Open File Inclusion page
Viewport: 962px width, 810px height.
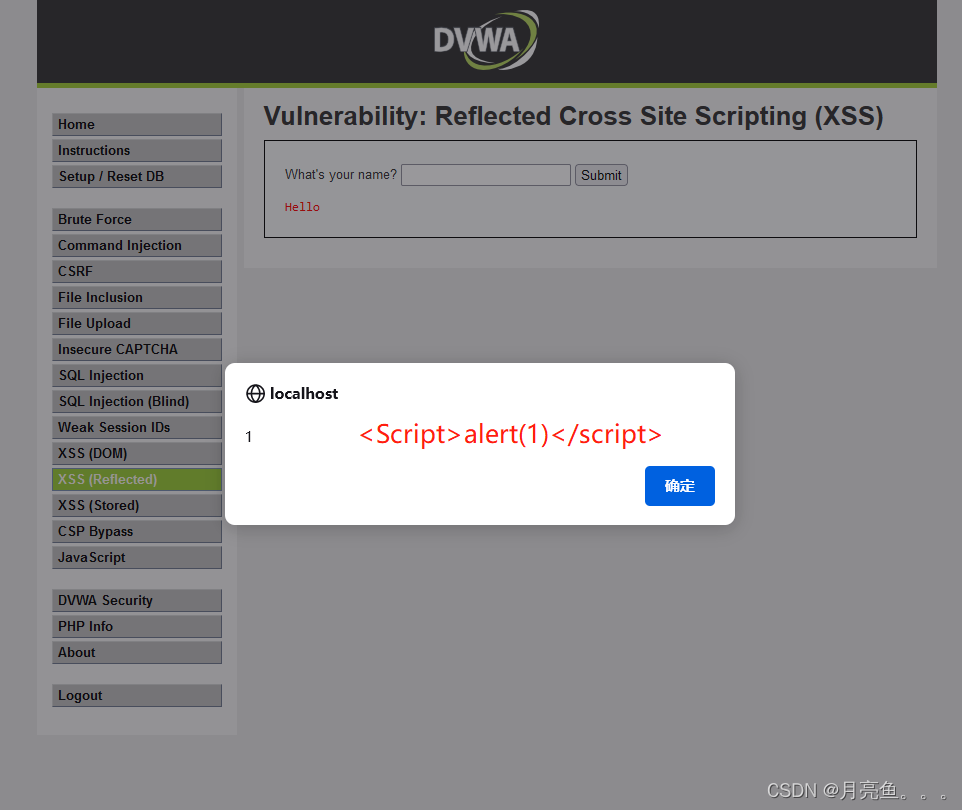click(x=137, y=297)
